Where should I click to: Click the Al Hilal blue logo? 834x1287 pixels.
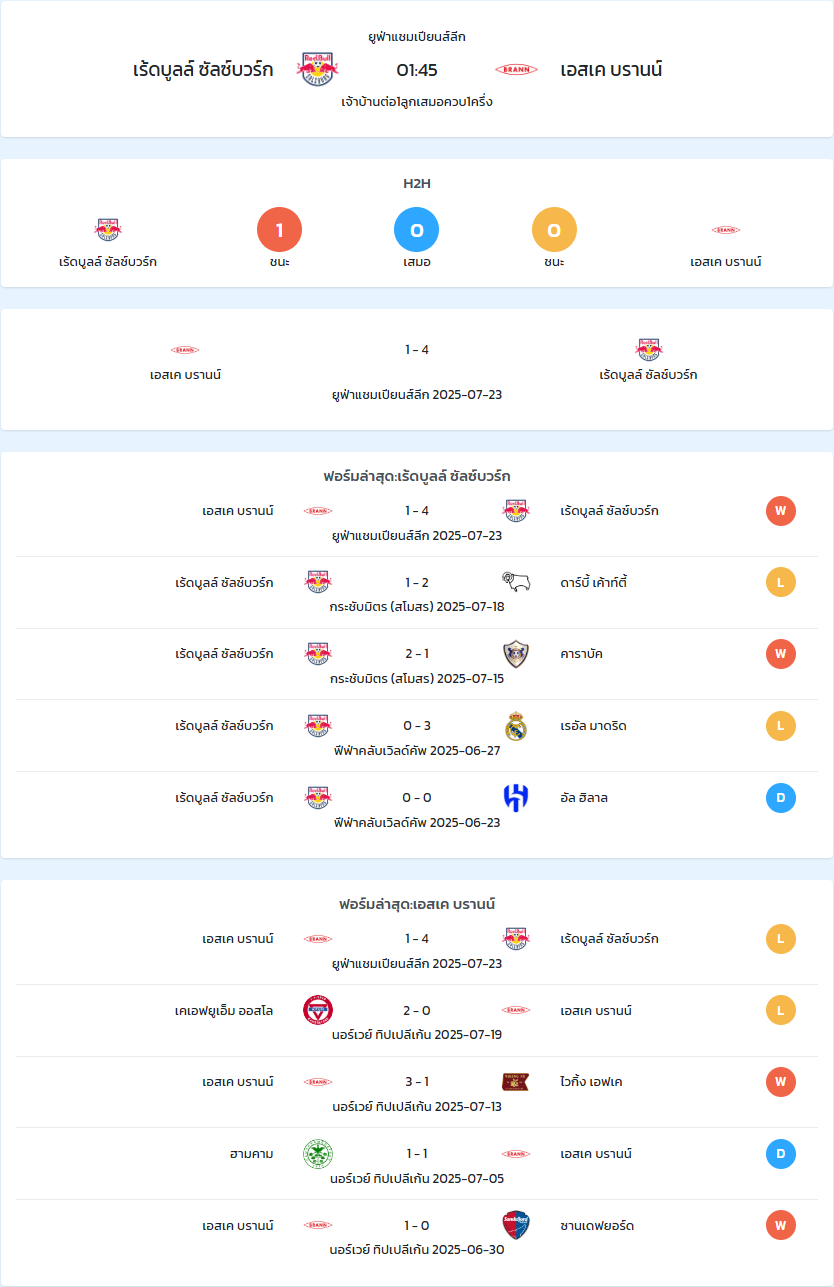click(516, 797)
